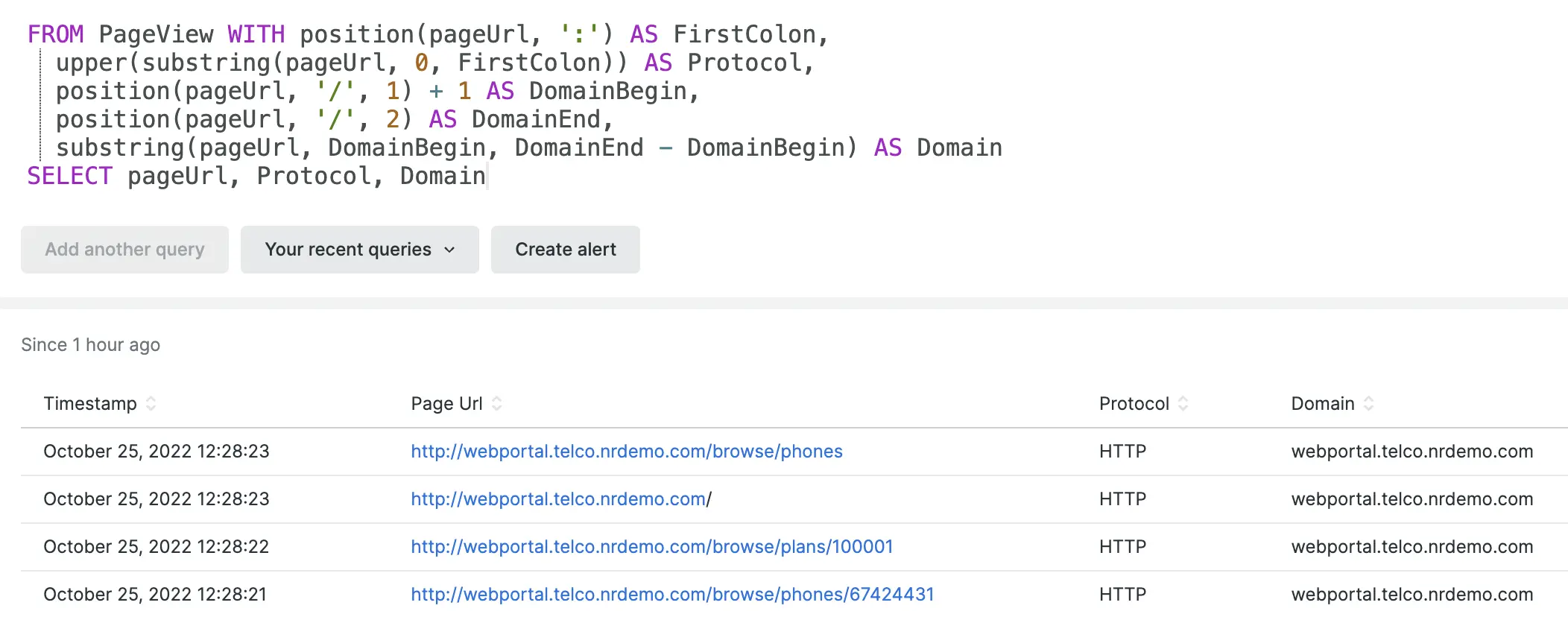The height and width of the screenshot is (617, 1568).
Task: Click the Timestamp column header
Action: pyautogui.click(x=90, y=404)
